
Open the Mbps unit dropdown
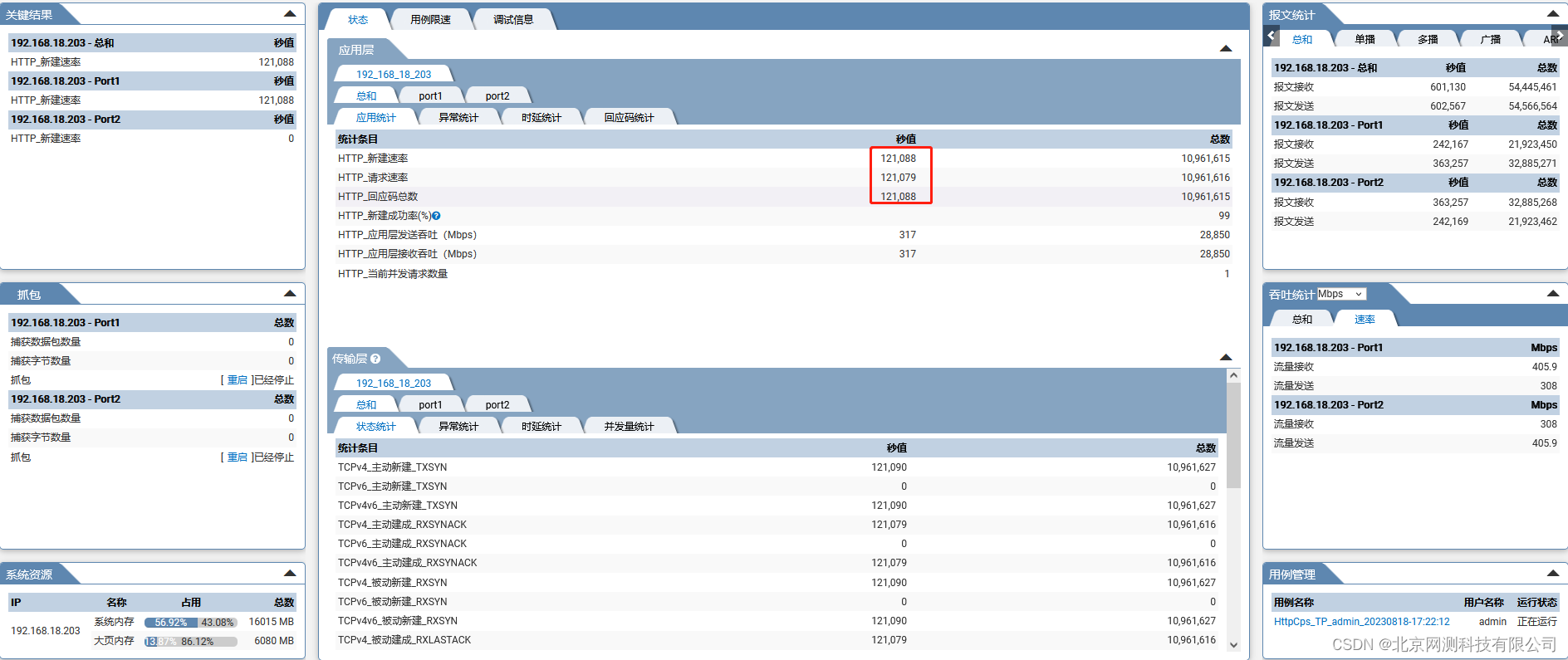1341,294
